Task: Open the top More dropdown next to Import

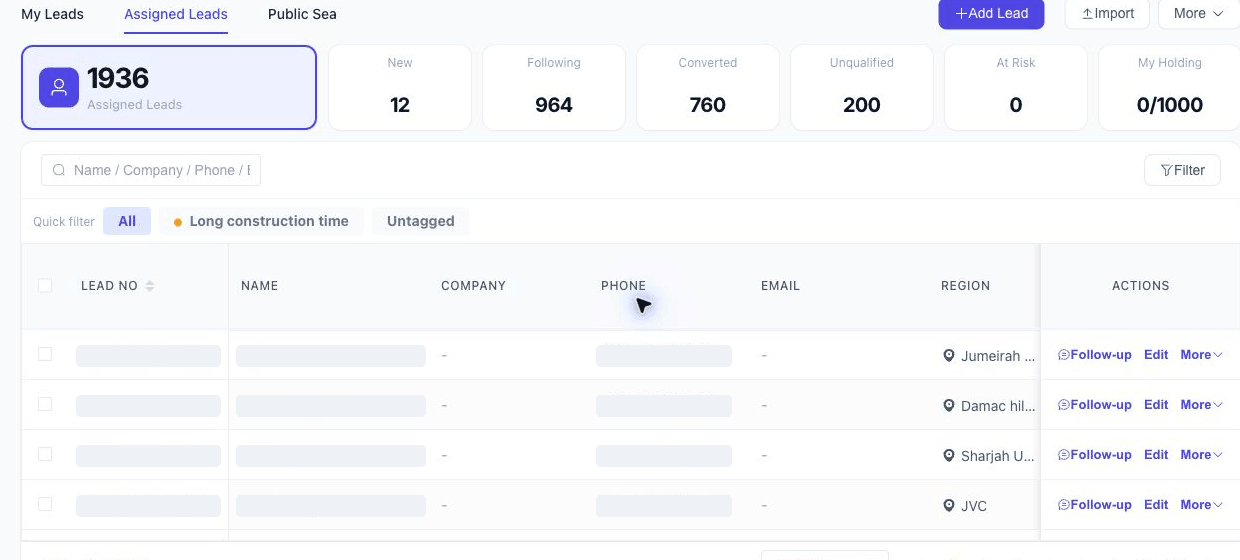Action: click(x=1198, y=14)
